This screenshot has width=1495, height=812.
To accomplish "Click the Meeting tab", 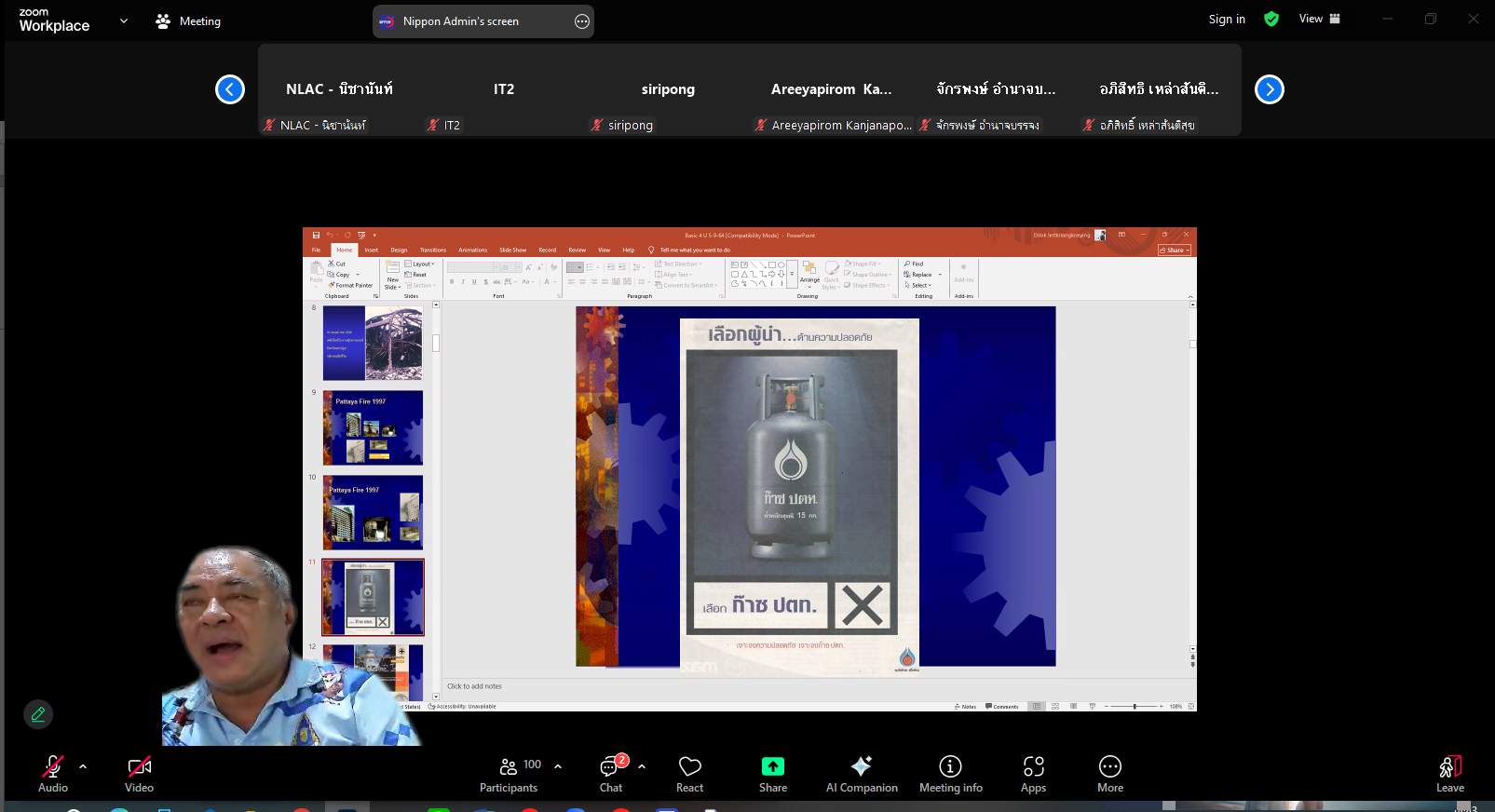I will [188, 20].
